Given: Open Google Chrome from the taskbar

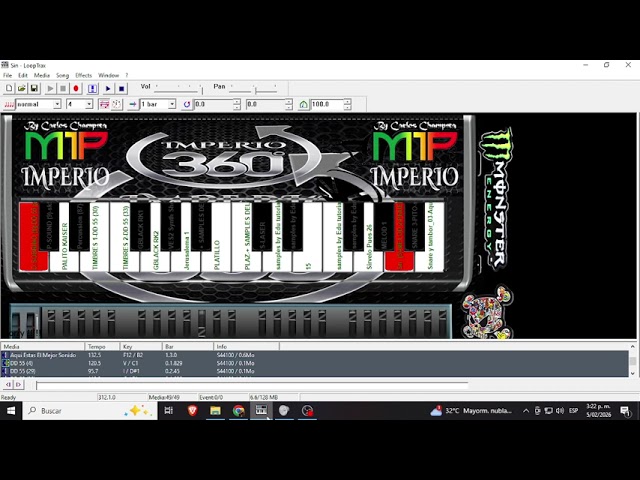Looking at the screenshot, I should coord(239,411).
